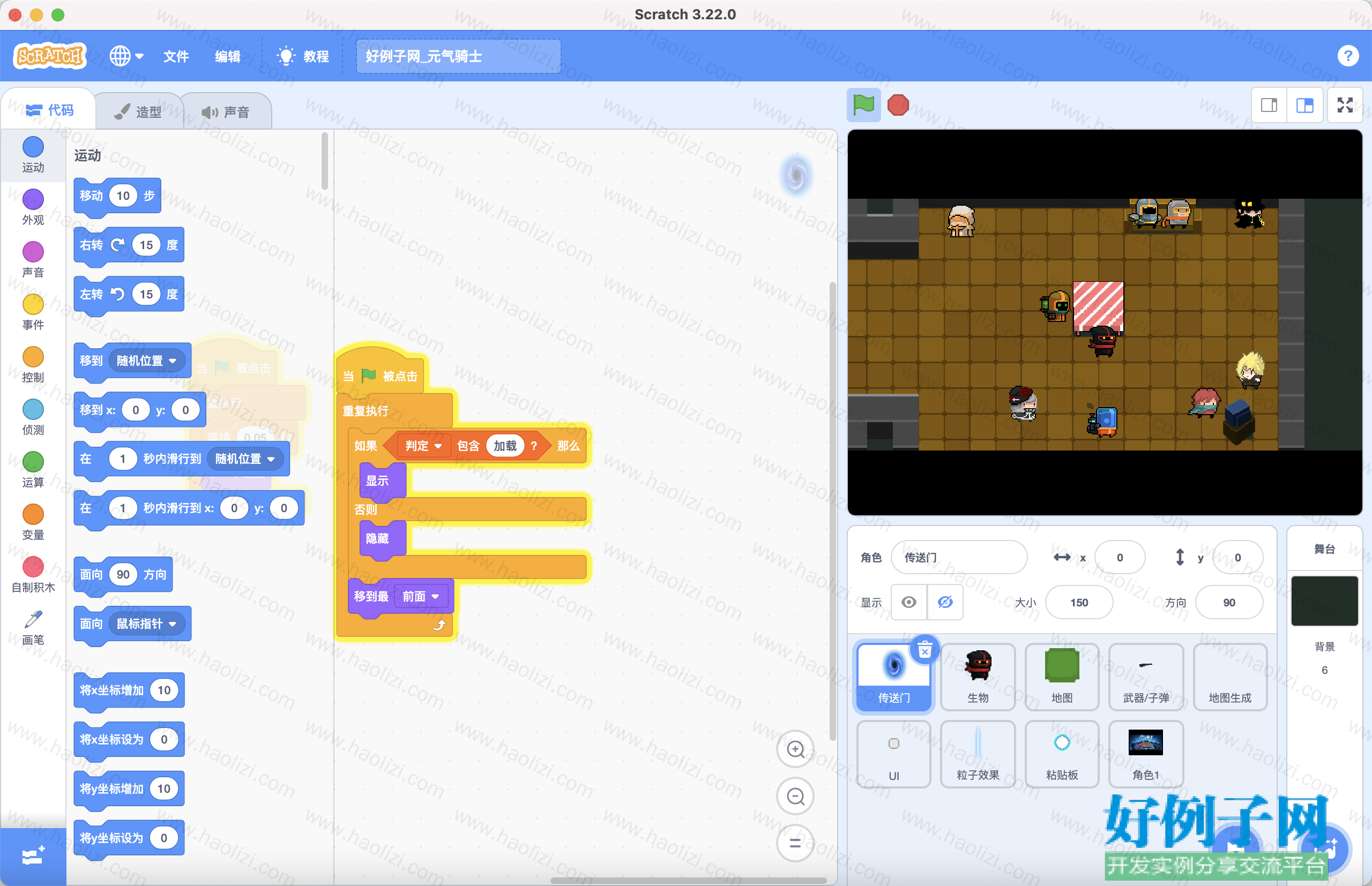Open the 编辑 edit menu
The image size is (1372, 886).
[x=227, y=56]
